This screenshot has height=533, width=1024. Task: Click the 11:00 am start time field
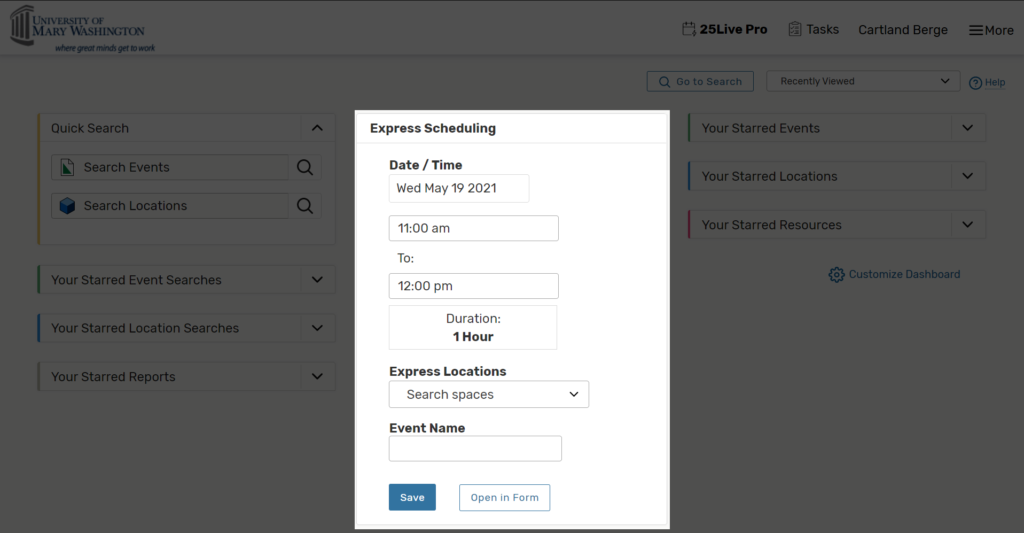(x=473, y=228)
